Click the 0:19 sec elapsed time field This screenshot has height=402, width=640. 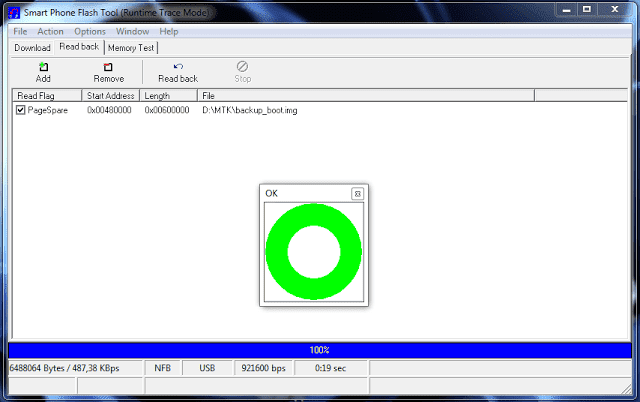tap(331, 368)
